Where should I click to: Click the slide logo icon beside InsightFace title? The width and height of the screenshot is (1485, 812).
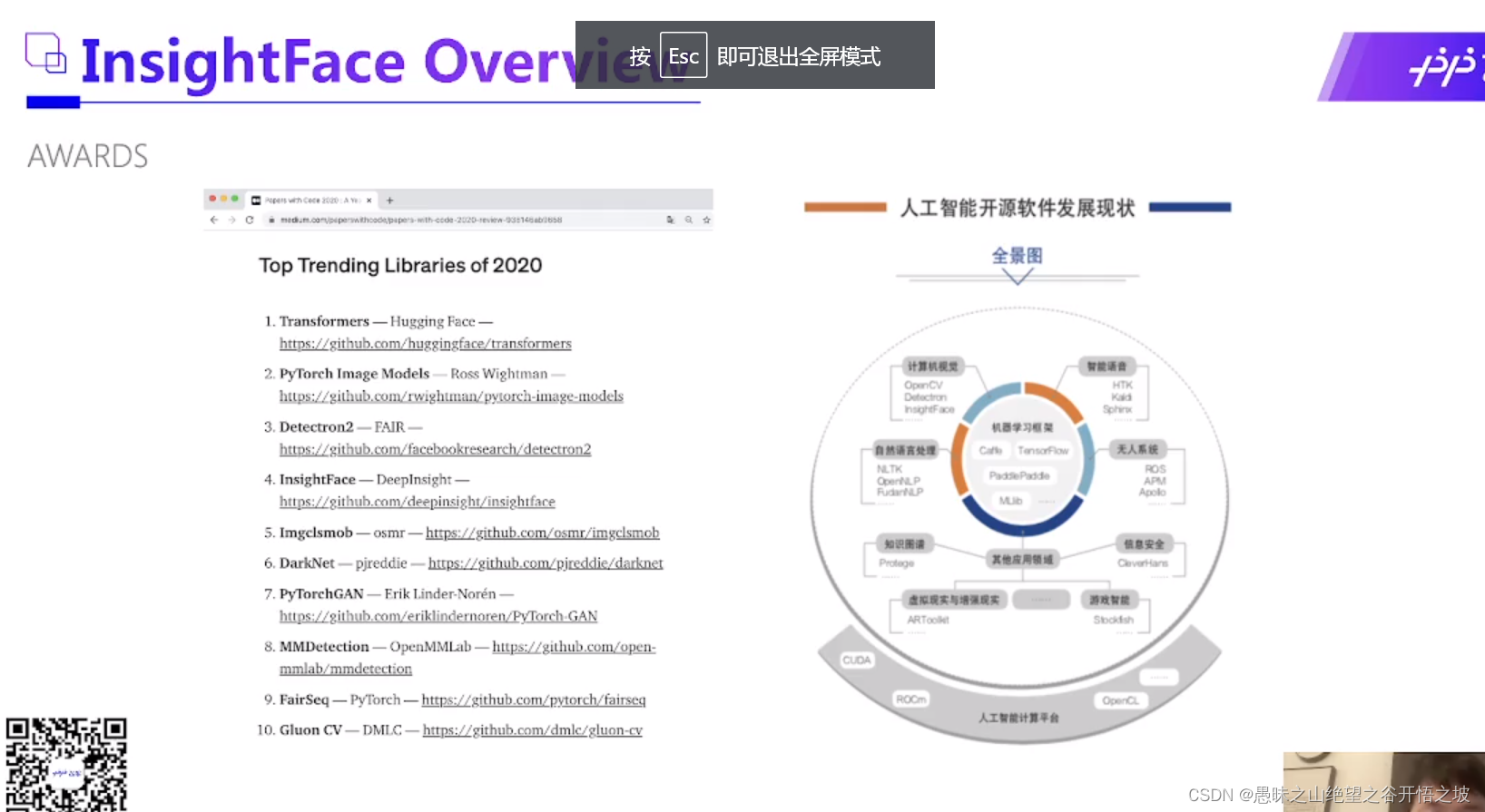tap(45, 53)
